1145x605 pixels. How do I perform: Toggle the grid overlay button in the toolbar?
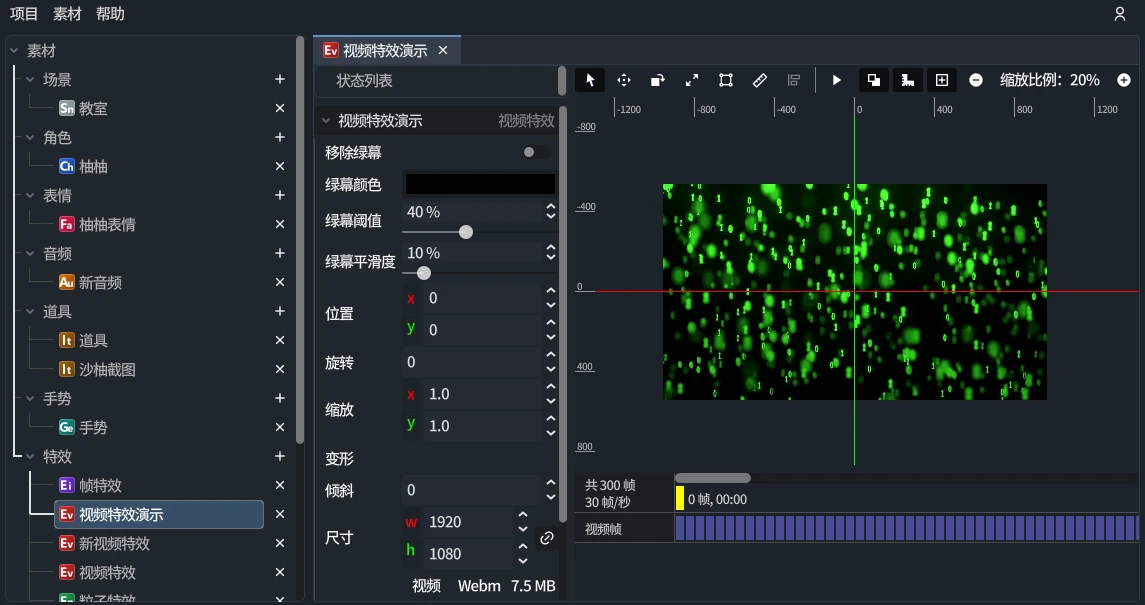941,80
